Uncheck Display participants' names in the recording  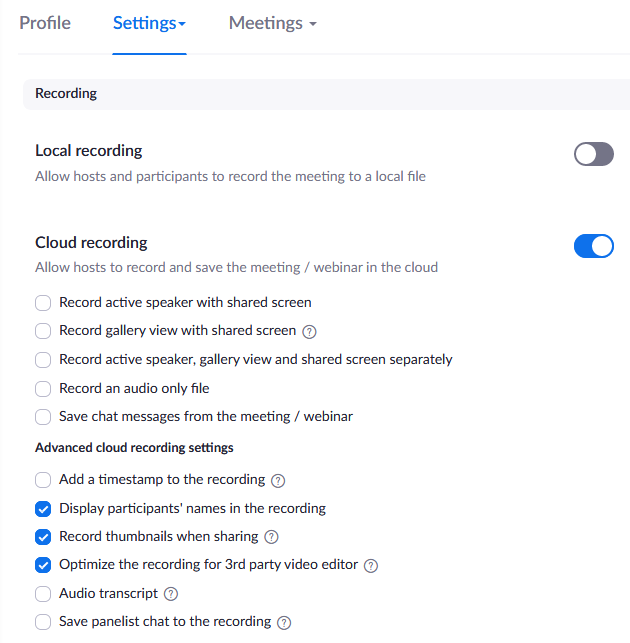pos(43,508)
